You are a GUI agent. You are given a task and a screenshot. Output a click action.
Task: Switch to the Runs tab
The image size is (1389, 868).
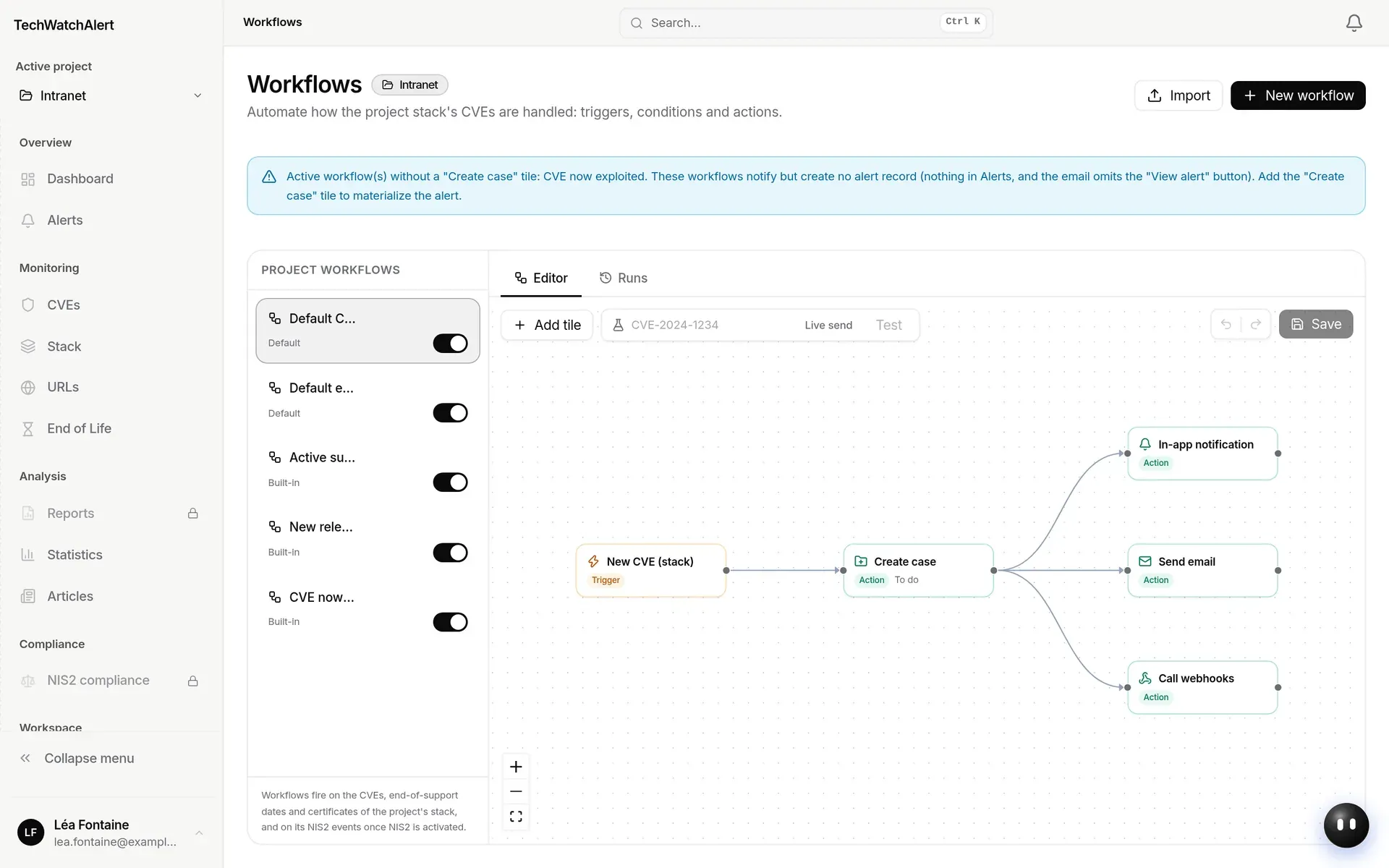[x=624, y=278]
